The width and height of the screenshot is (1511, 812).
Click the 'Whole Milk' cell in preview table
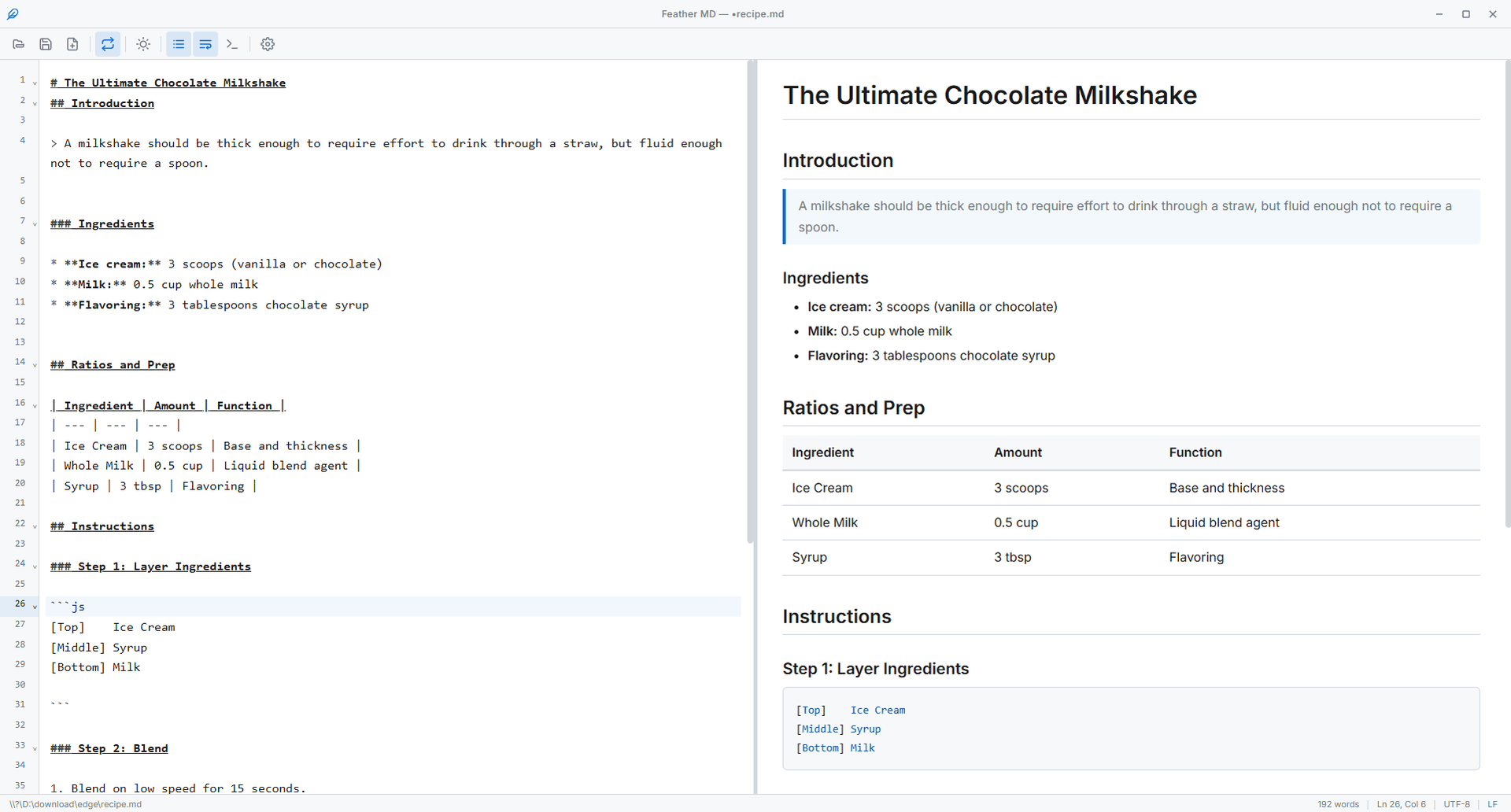[825, 522]
